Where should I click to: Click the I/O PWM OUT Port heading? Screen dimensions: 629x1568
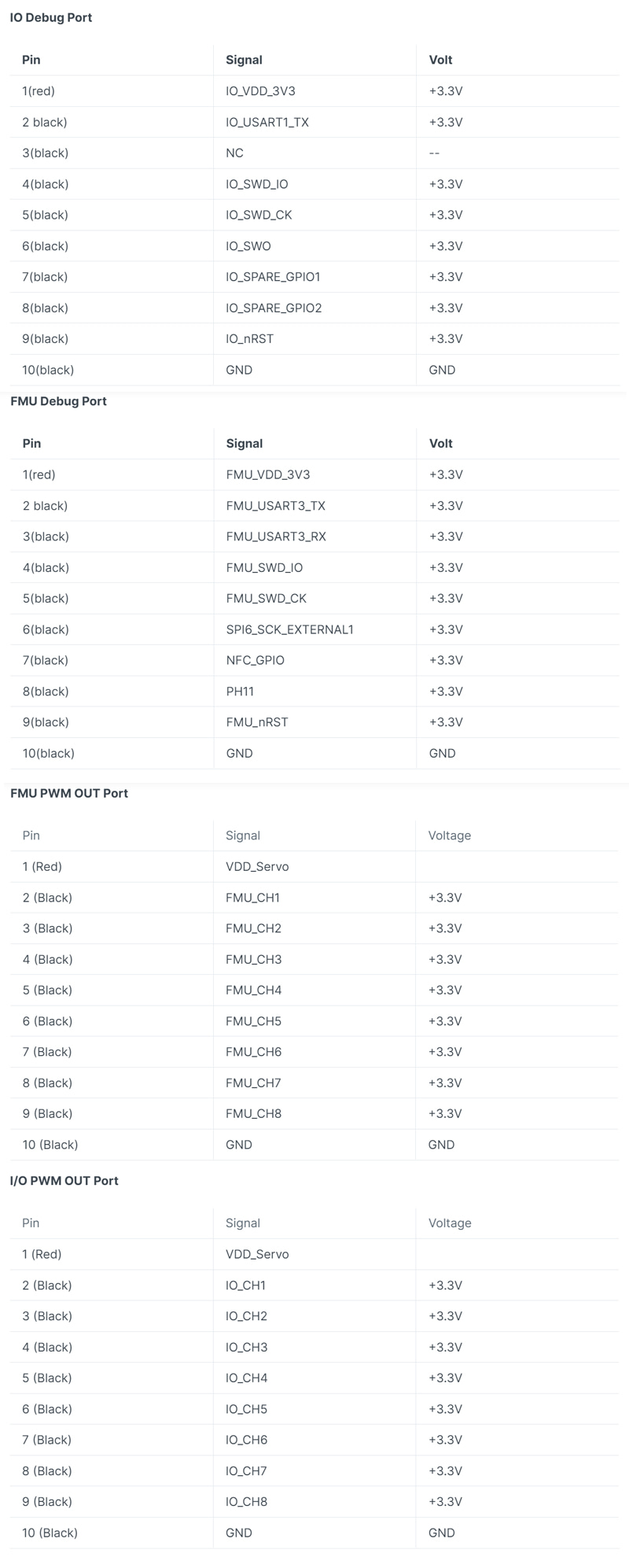(64, 1180)
